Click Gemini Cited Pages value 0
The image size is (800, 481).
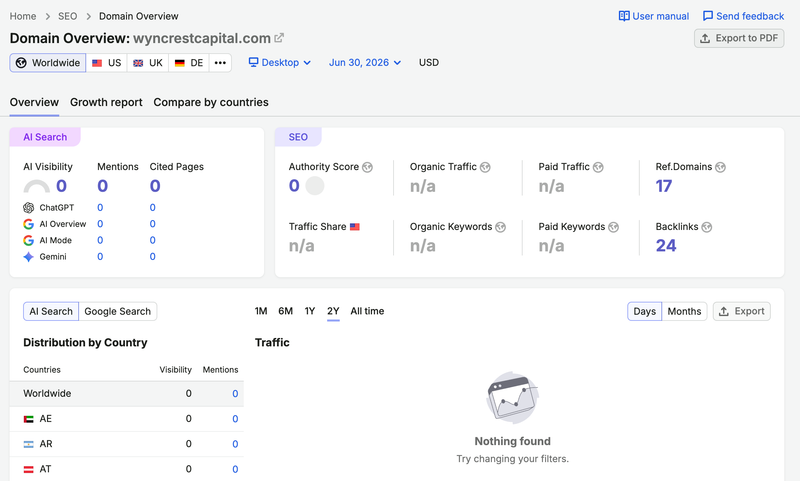point(153,257)
